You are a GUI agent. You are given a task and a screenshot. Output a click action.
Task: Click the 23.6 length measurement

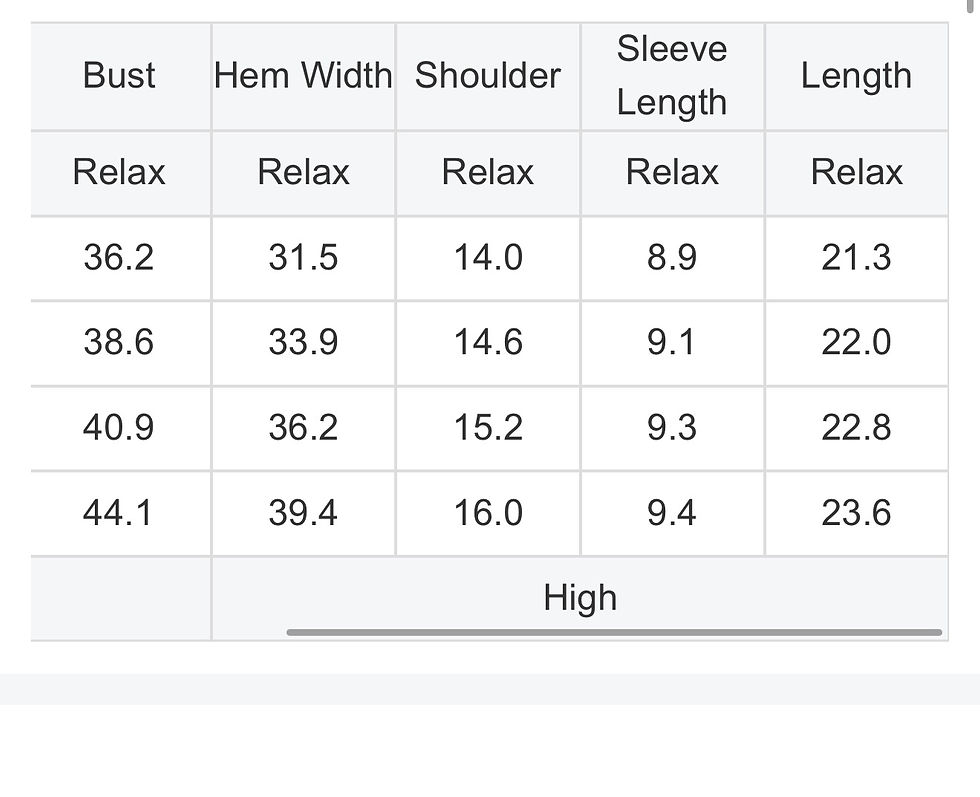point(856,513)
